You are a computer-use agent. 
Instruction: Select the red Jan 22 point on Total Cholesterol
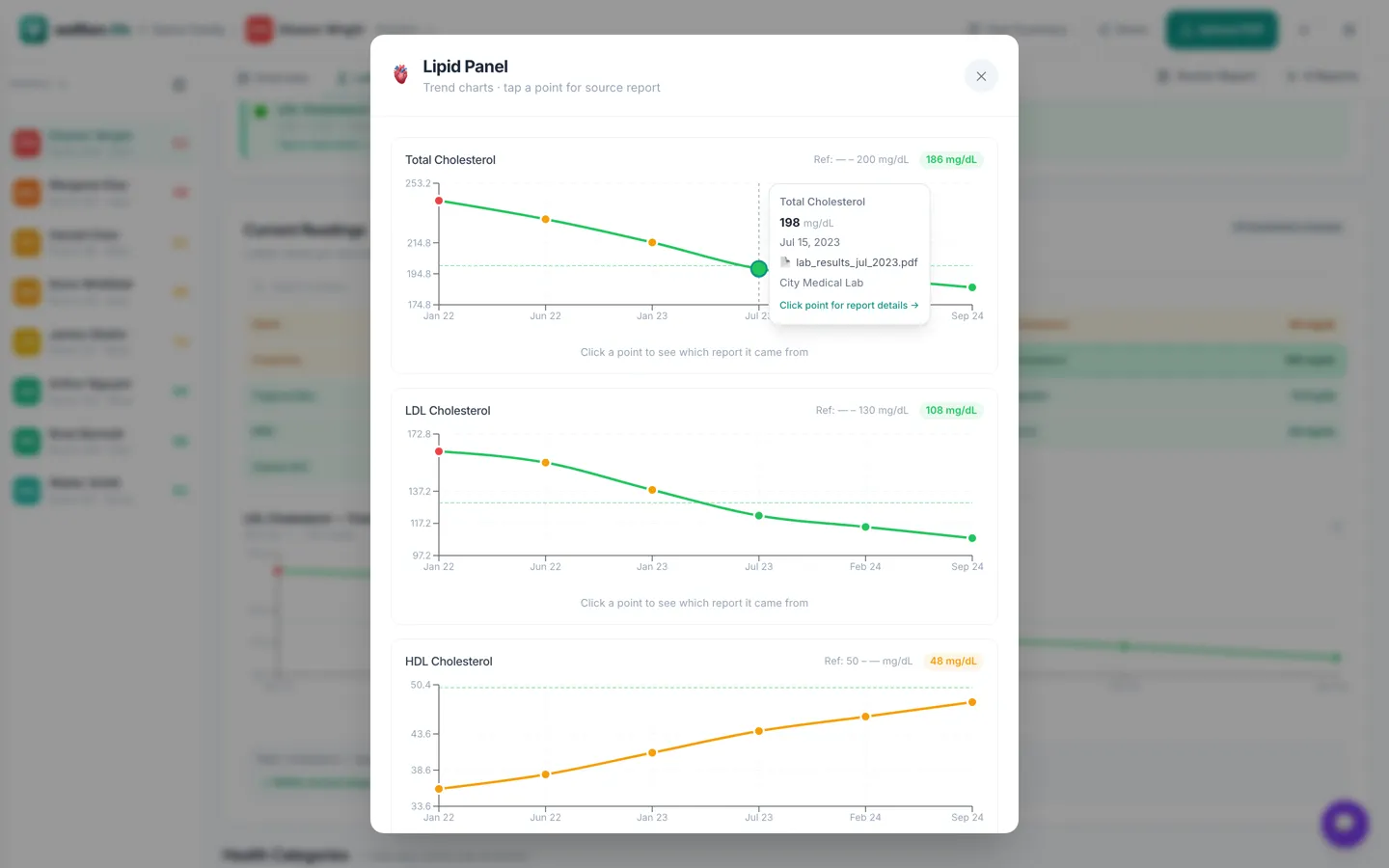click(x=439, y=201)
